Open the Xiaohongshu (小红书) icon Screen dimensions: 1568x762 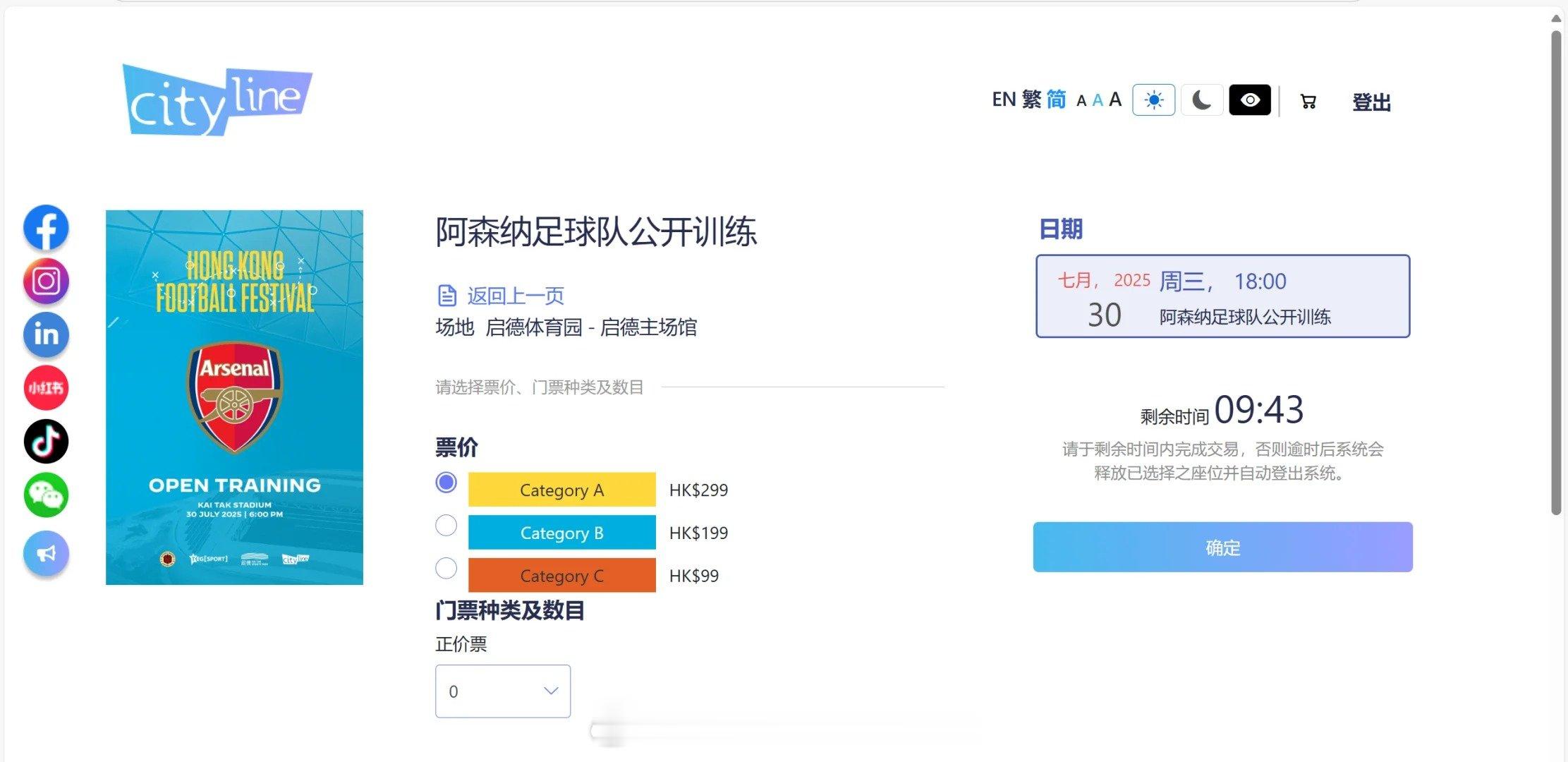(46, 387)
